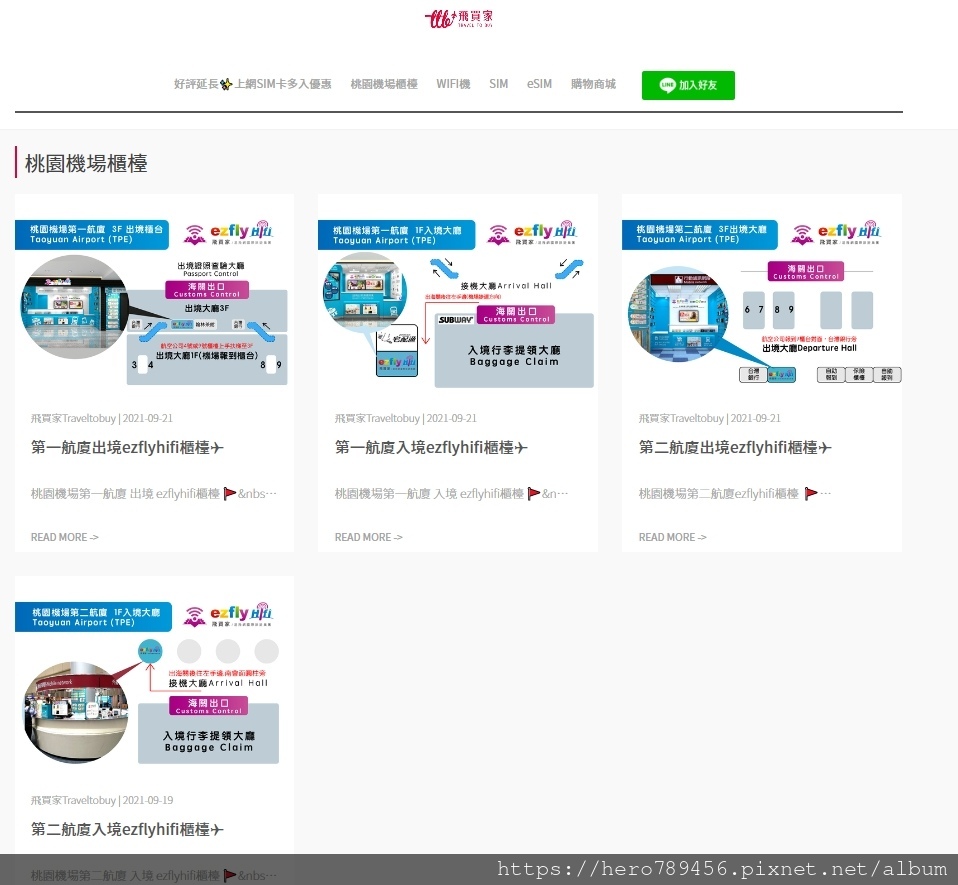Click author line dated 2021-09-21 on 第二航廈出境 card
Image resolution: width=958 pixels, height=885 pixels.
[709, 418]
